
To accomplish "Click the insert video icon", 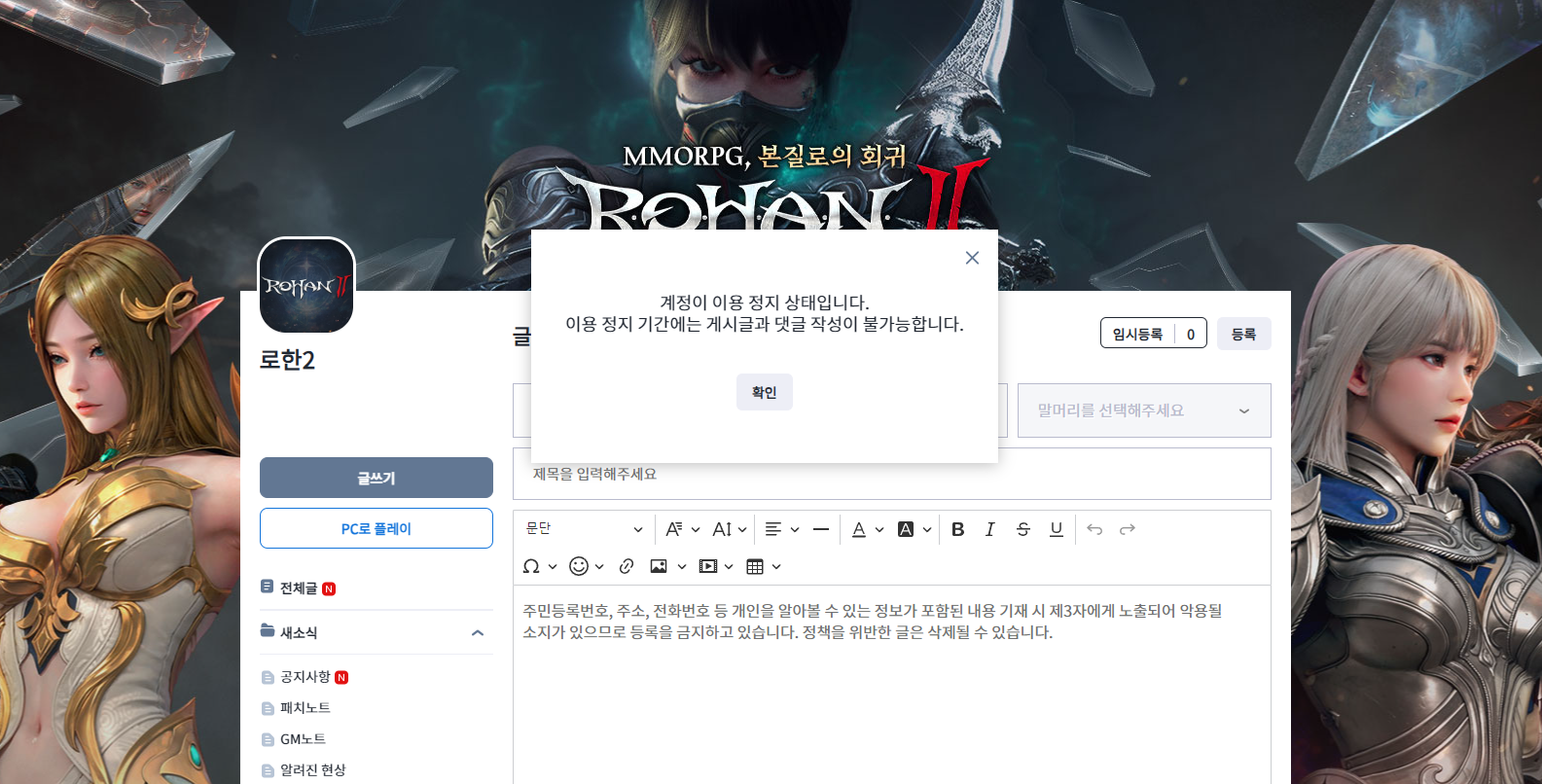I will coord(708,566).
